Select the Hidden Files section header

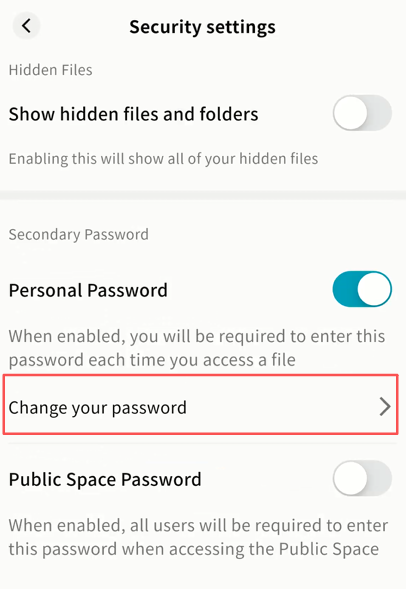[51, 70]
